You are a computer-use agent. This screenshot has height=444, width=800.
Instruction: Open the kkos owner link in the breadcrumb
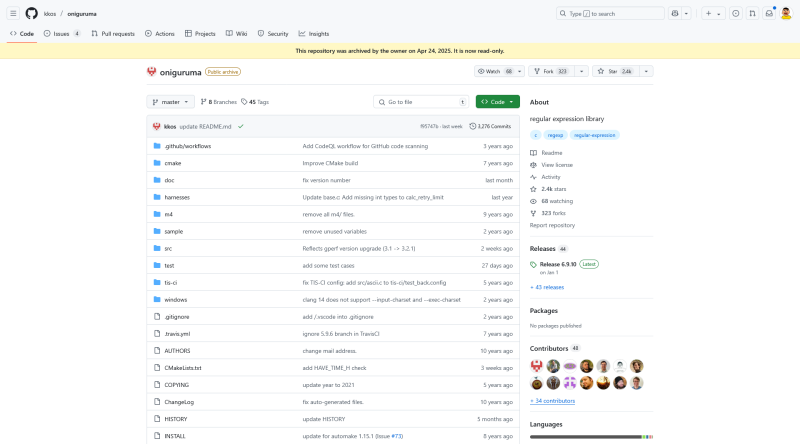[x=50, y=14]
